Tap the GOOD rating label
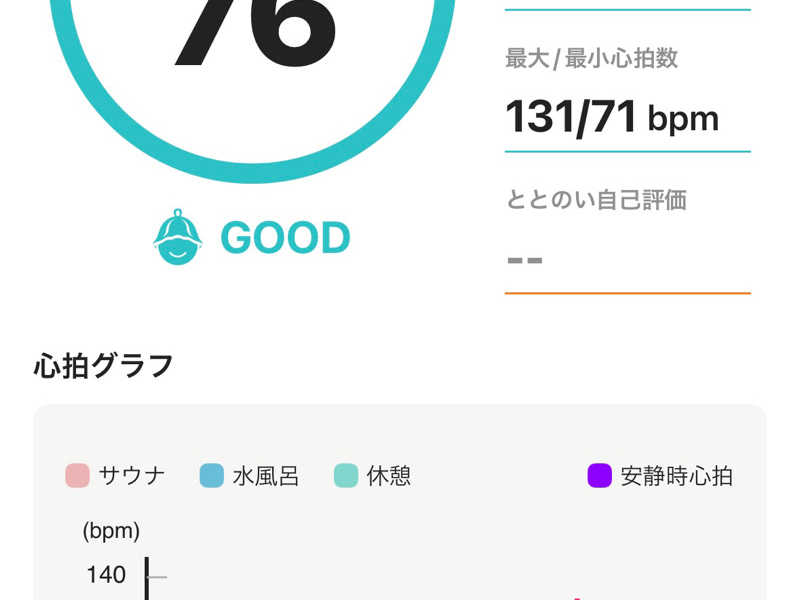 (x=285, y=238)
